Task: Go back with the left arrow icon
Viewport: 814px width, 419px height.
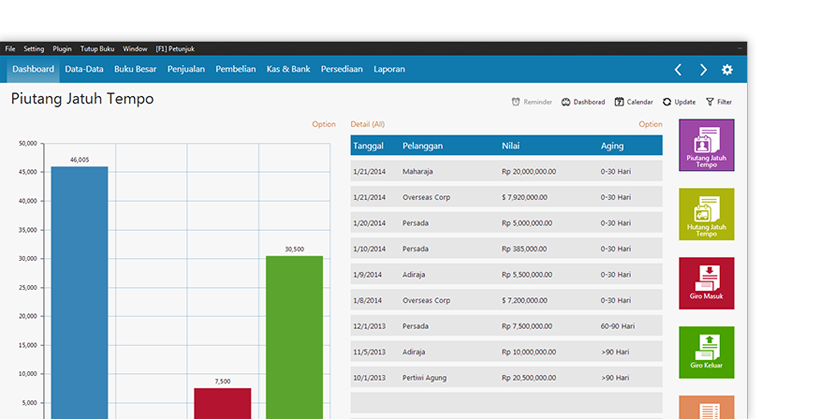Action: (678, 70)
